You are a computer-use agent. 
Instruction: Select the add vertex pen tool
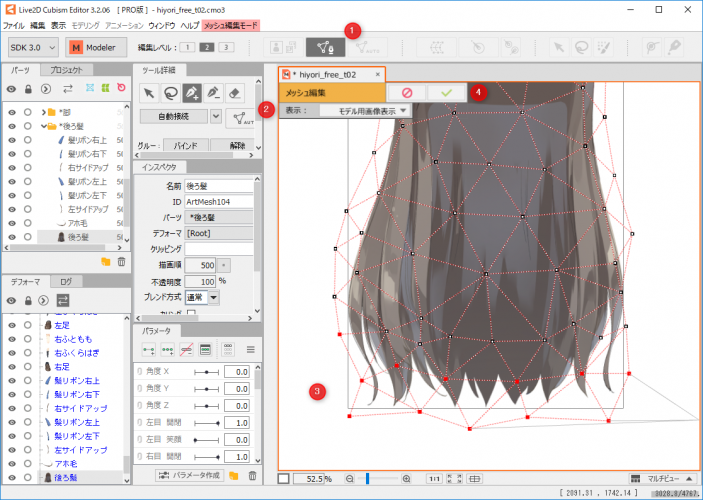191,92
